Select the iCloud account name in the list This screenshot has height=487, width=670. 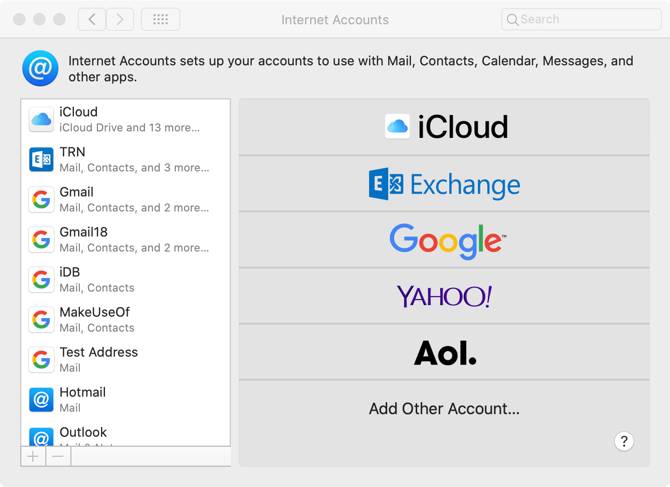click(x=79, y=112)
